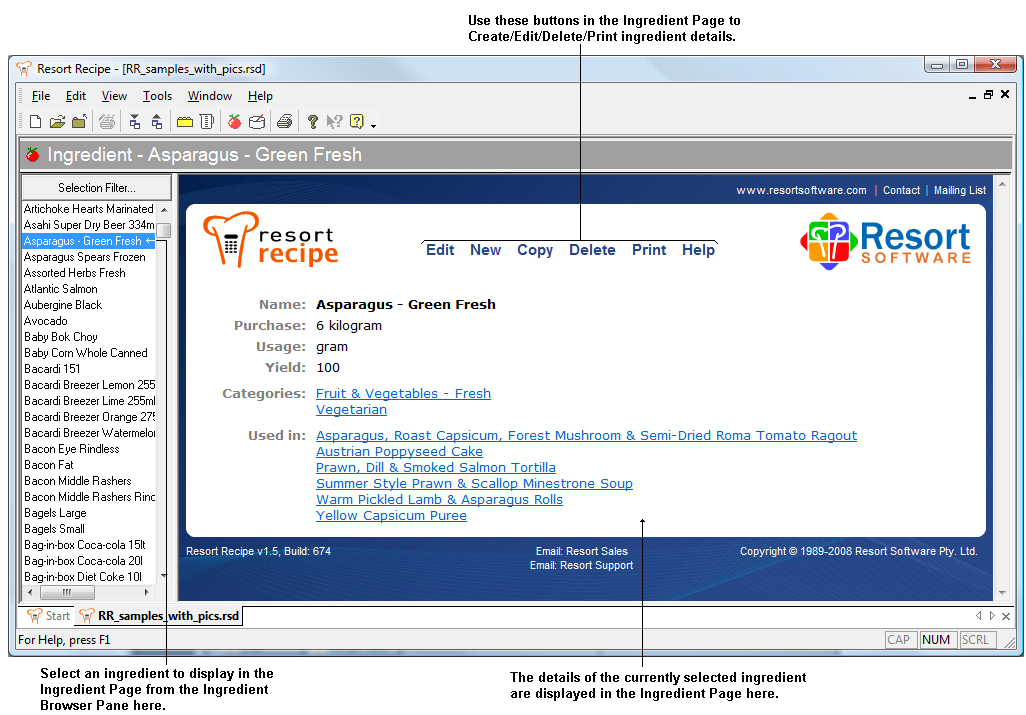The width and height of the screenshot is (1026, 715).
Task: Click the Help link beside Print
Action: [698, 250]
